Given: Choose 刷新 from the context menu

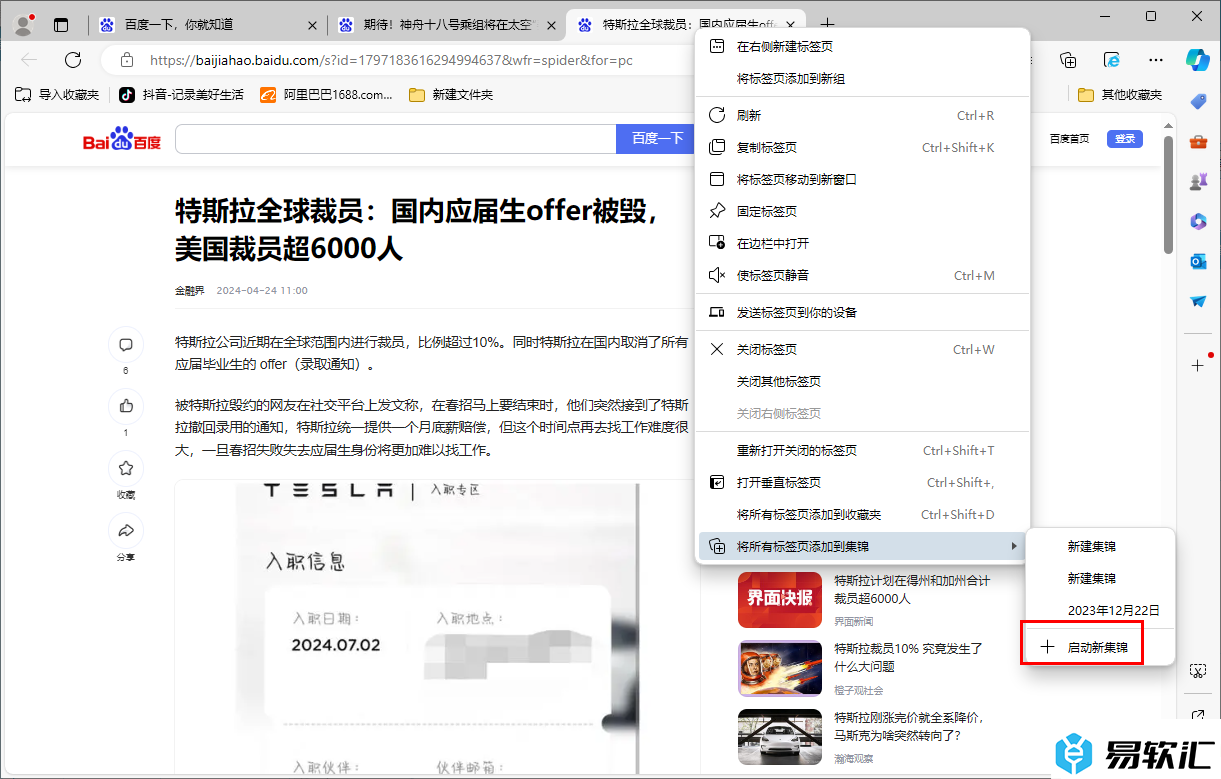Looking at the screenshot, I should (862, 115).
